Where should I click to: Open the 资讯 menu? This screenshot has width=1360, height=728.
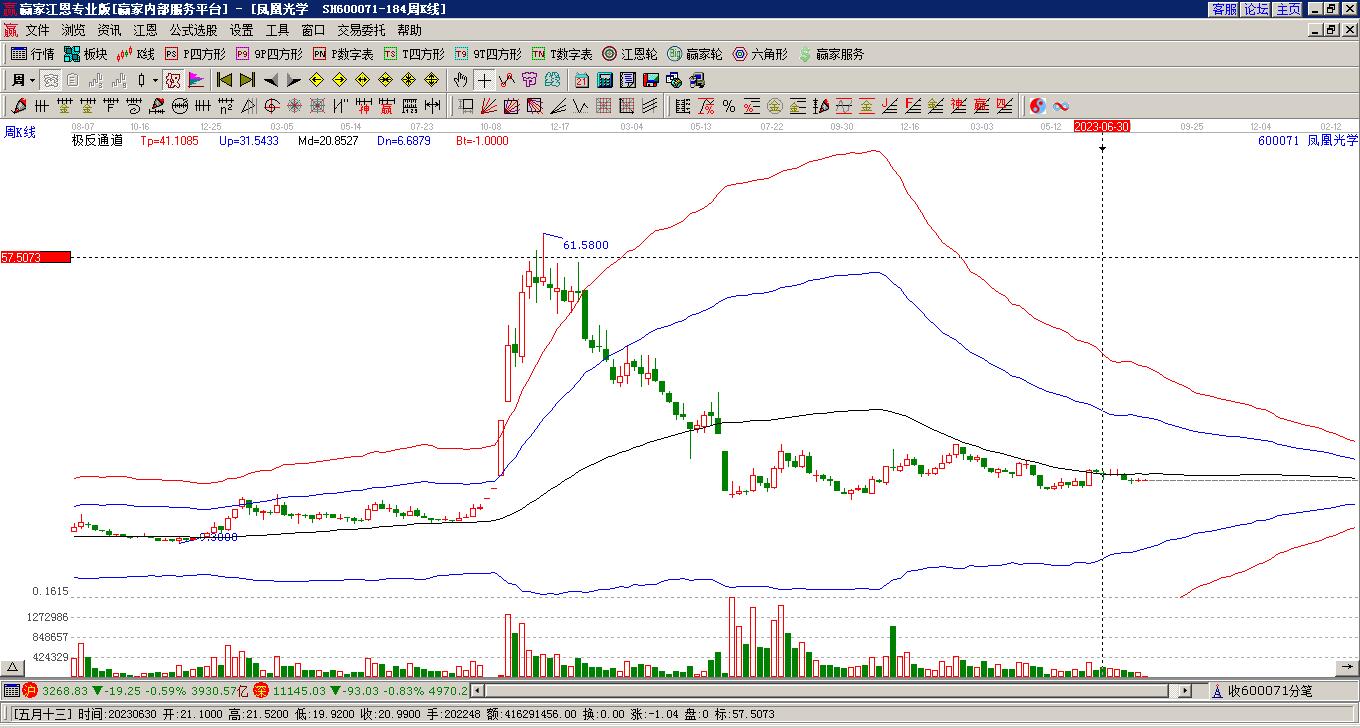[x=109, y=31]
